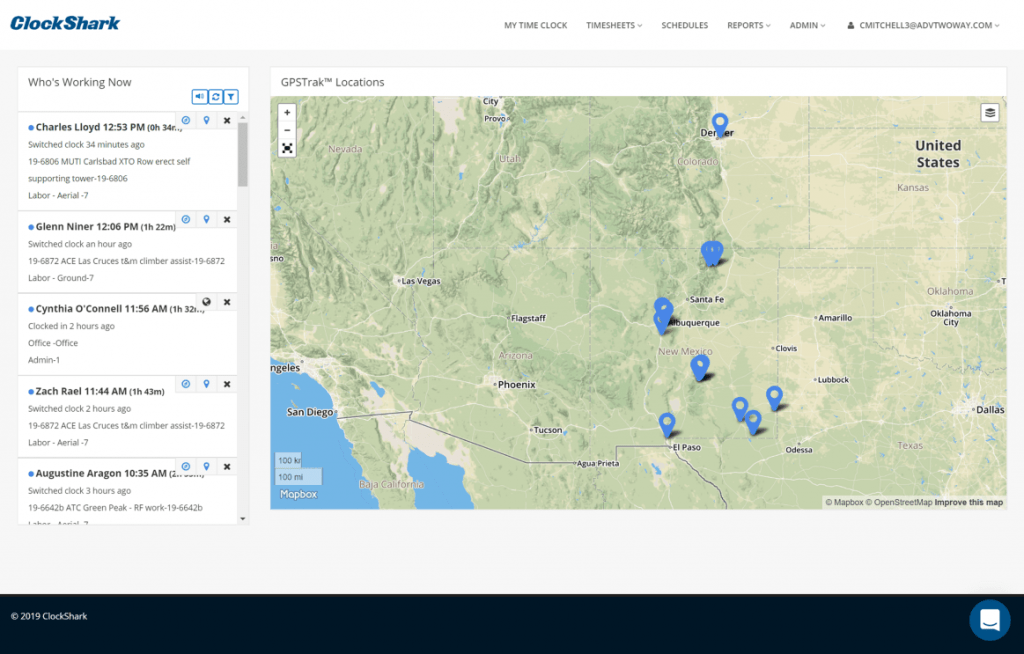Go to ClockShark home via the logo
This screenshot has height=654, width=1024.
point(65,24)
